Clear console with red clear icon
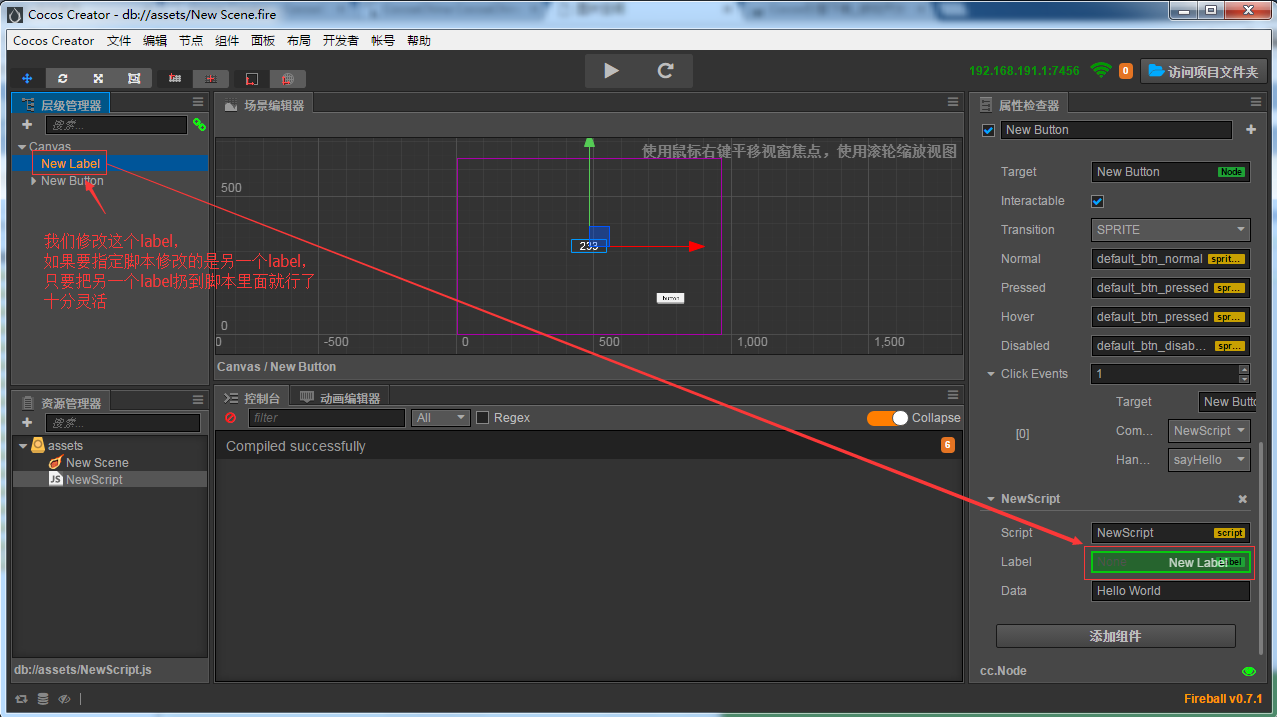Image resolution: width=1277 pixels, height=717 pixels. (x=231, y=418)
